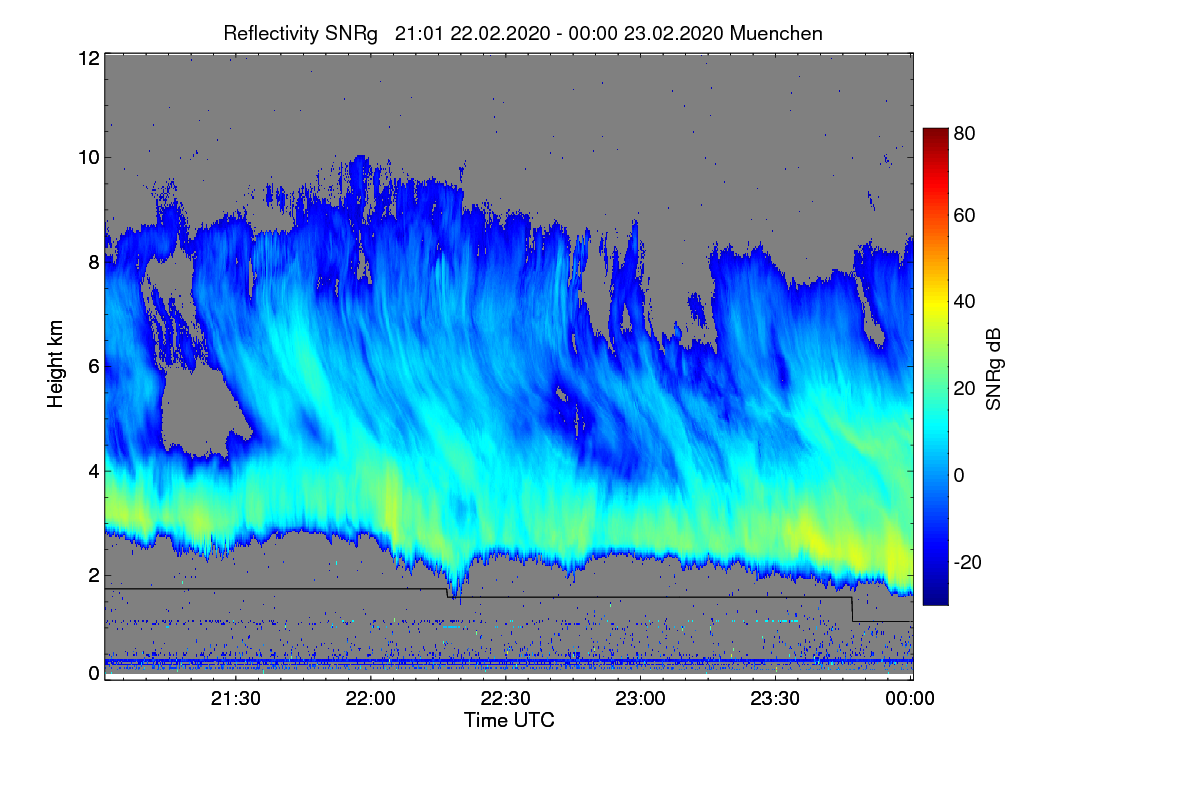Click the colorbar value '20'
This screenshot has height=800, width=1200.
965,389
